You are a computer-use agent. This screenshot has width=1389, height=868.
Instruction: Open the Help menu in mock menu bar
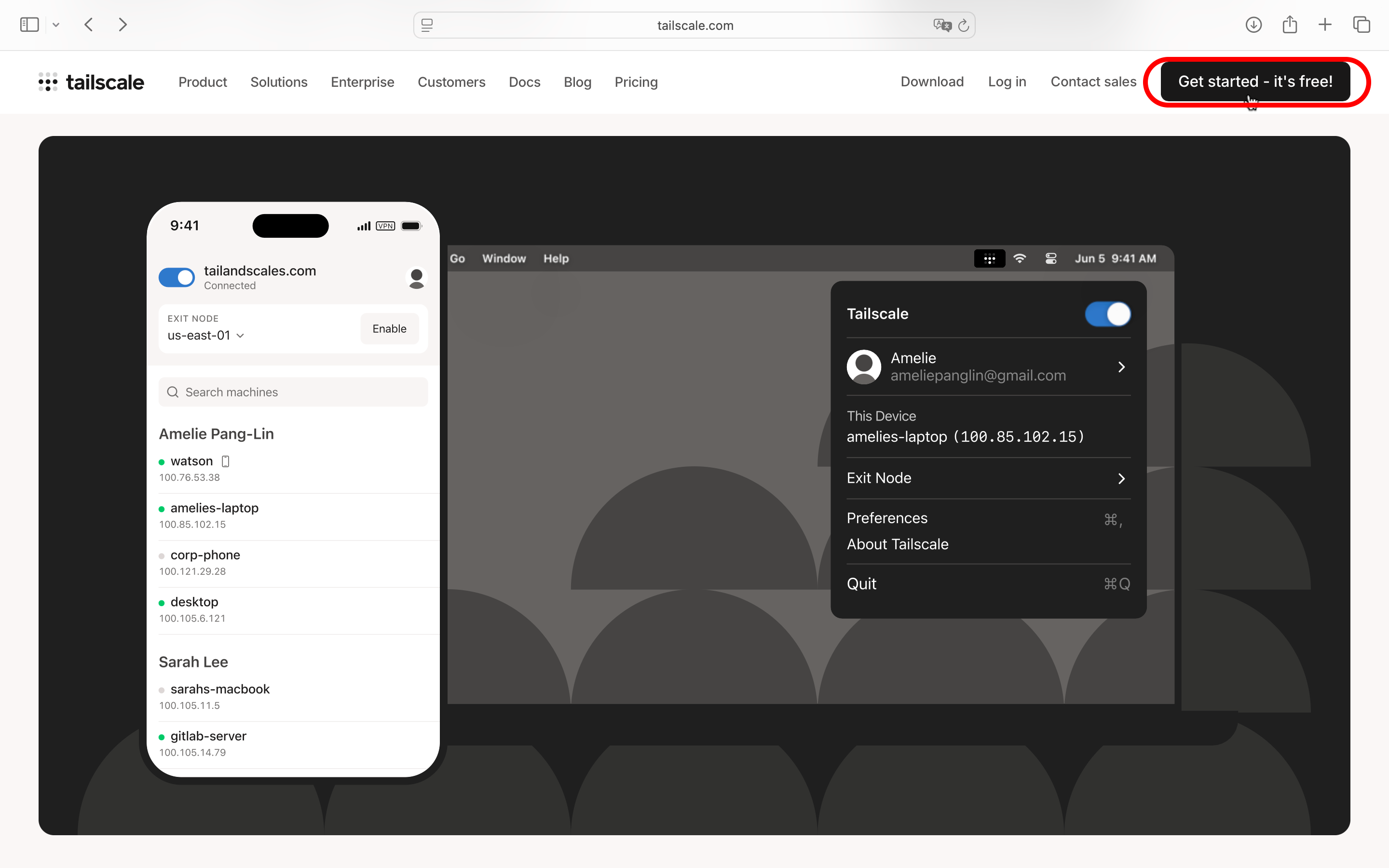tap(556, 258)
